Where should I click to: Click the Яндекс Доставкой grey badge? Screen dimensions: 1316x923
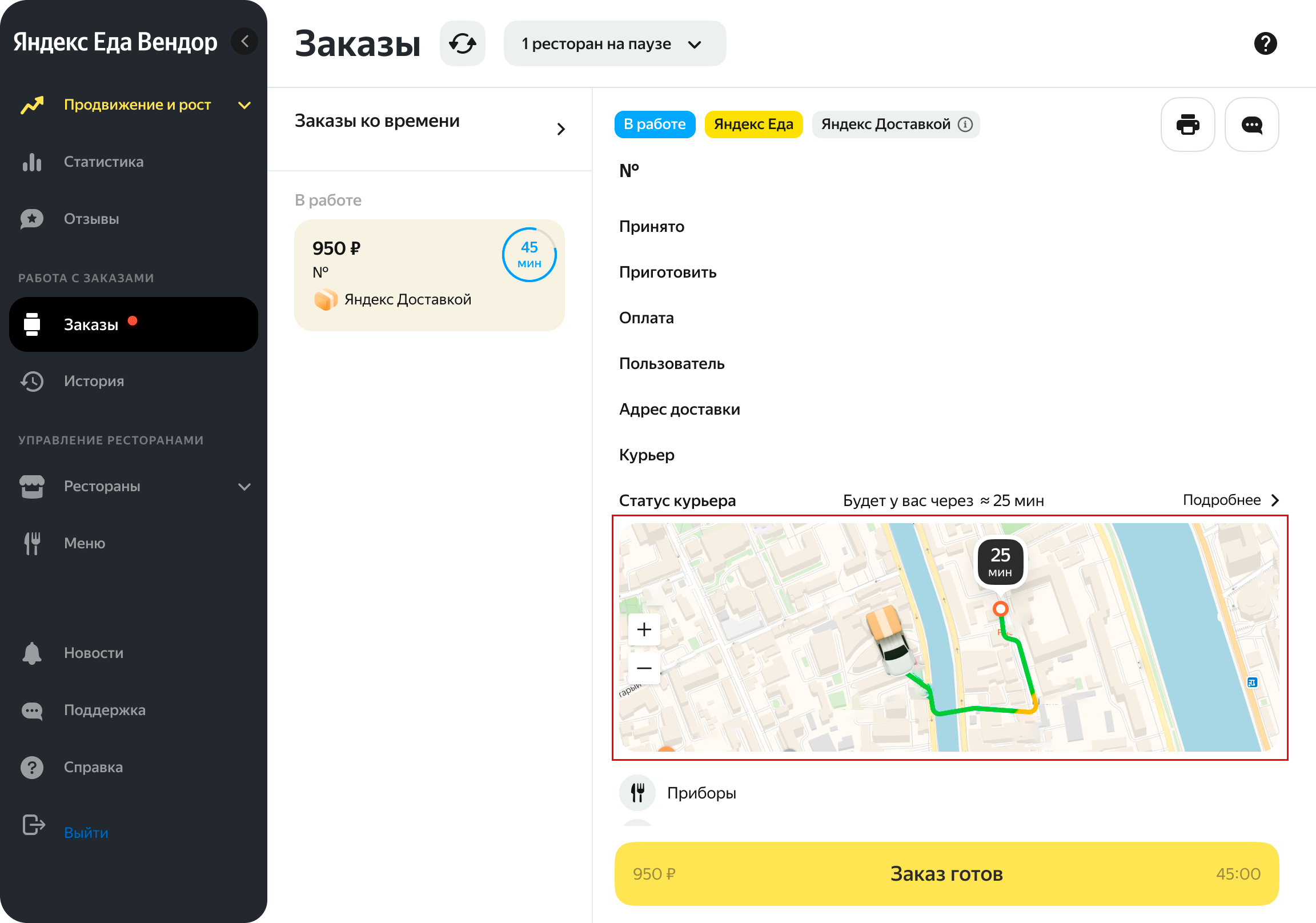click(x=895, y=125)
